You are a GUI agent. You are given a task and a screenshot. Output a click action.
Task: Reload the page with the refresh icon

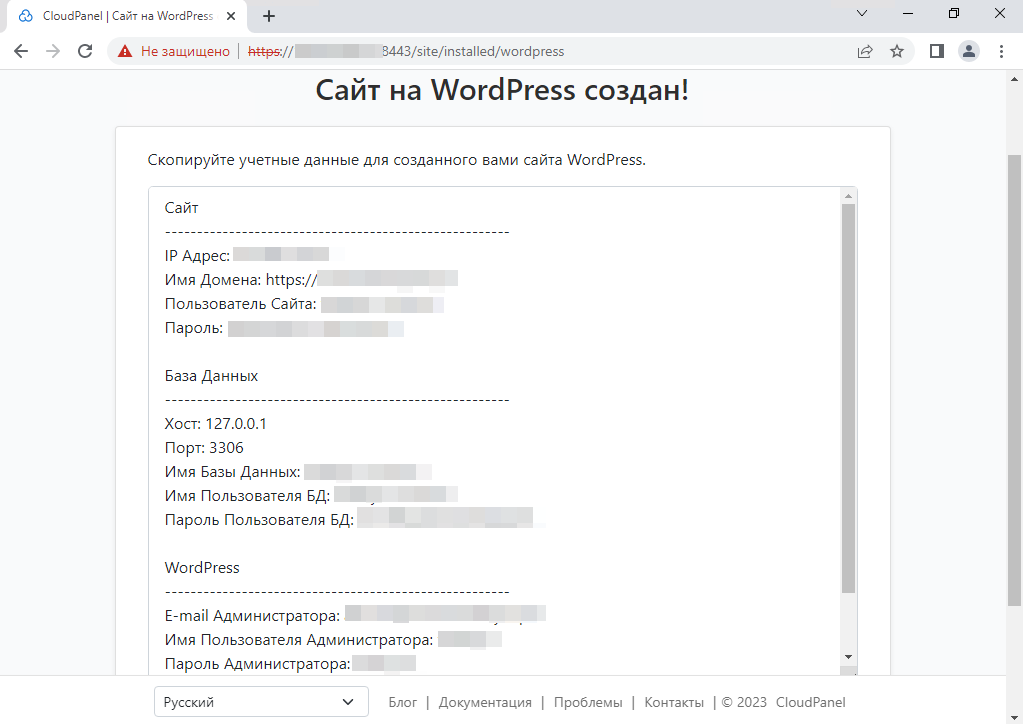(x=85, y=51)
